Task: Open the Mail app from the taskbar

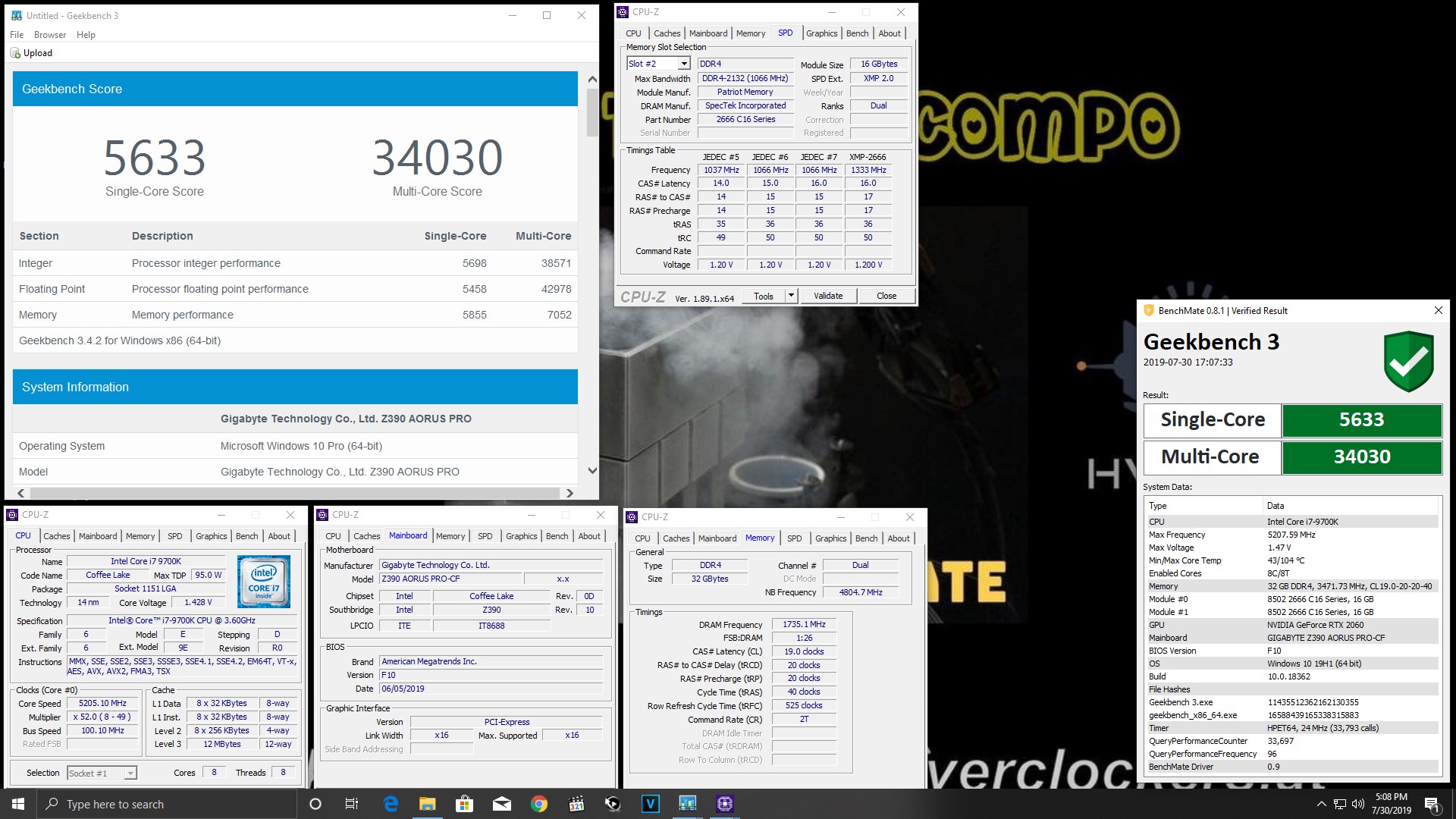Action: [x=501, y=804]
